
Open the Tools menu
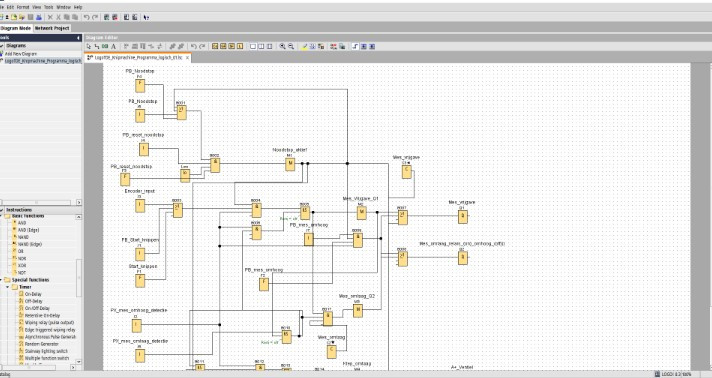click(49, 7)
